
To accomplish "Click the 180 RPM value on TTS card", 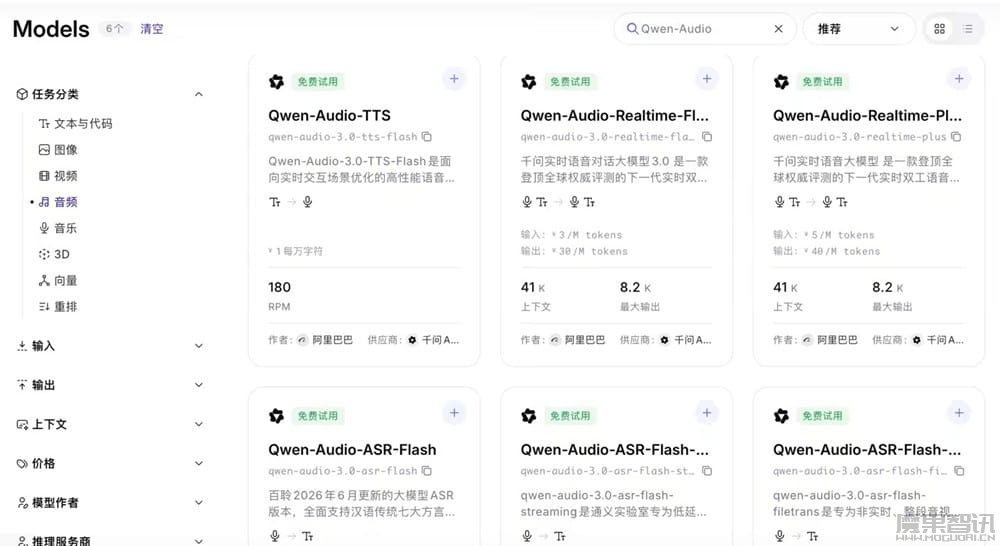I will [279, 288].
